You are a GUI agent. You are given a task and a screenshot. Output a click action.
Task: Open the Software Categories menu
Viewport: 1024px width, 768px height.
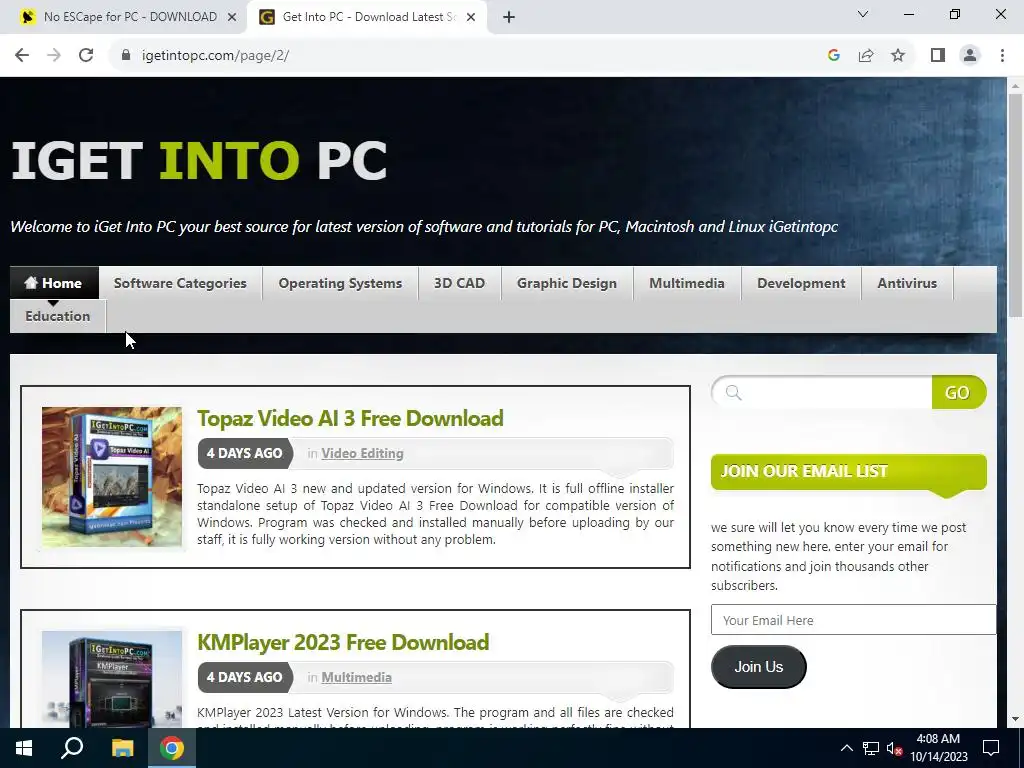click(180, 283)
